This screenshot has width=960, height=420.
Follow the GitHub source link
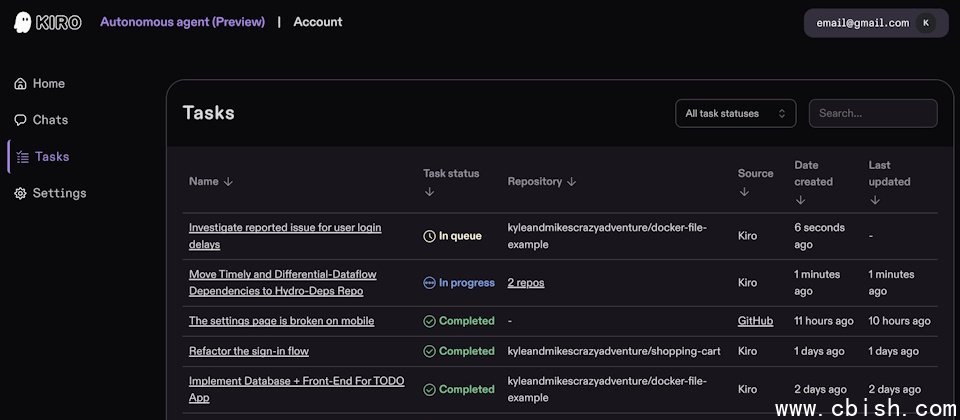pyautogui.click(x=755, y=321)
